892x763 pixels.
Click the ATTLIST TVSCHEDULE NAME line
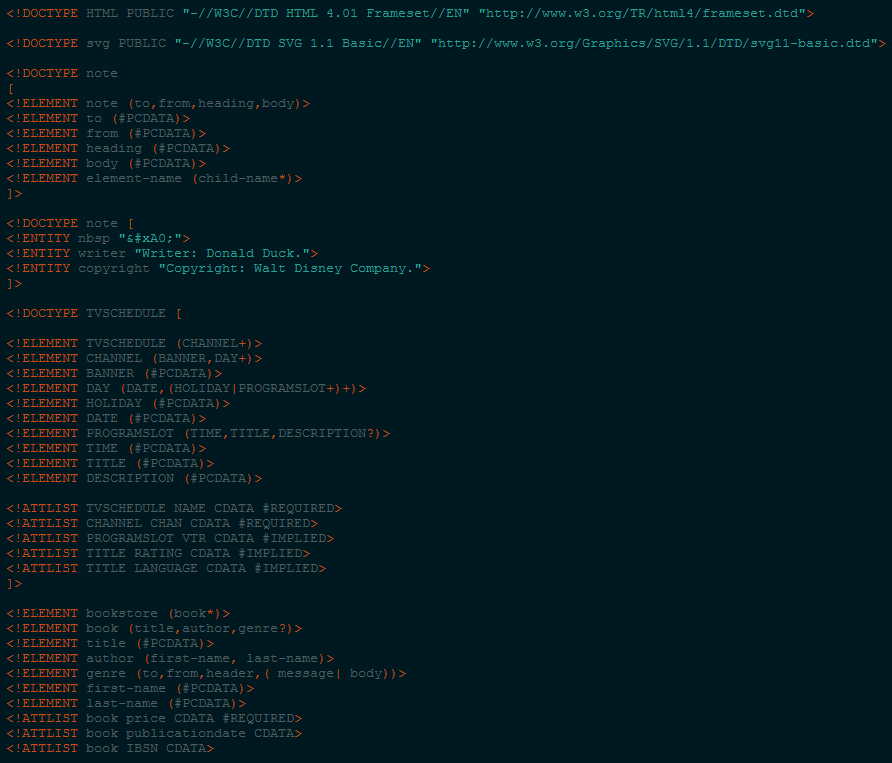pyautogui.click(x=174, y=508)
